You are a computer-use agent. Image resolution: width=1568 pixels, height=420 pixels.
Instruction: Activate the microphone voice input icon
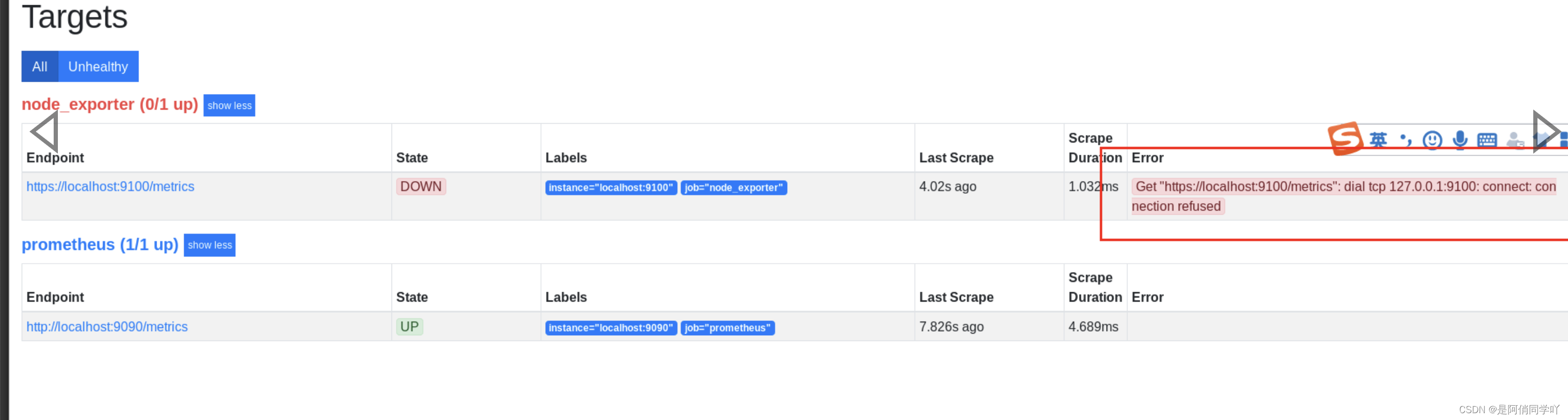coord(1460,140)
